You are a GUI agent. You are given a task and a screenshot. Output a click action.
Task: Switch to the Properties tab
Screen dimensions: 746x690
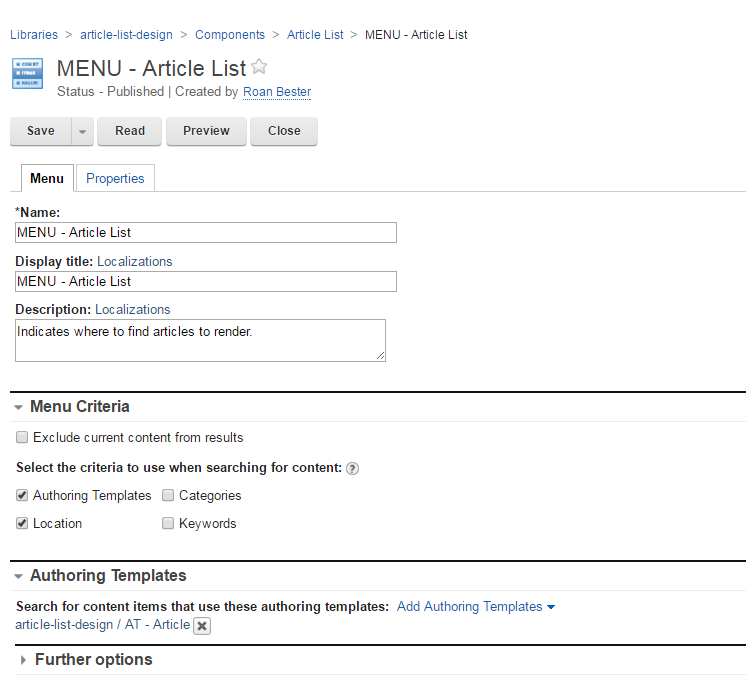[x=115, y=179]
